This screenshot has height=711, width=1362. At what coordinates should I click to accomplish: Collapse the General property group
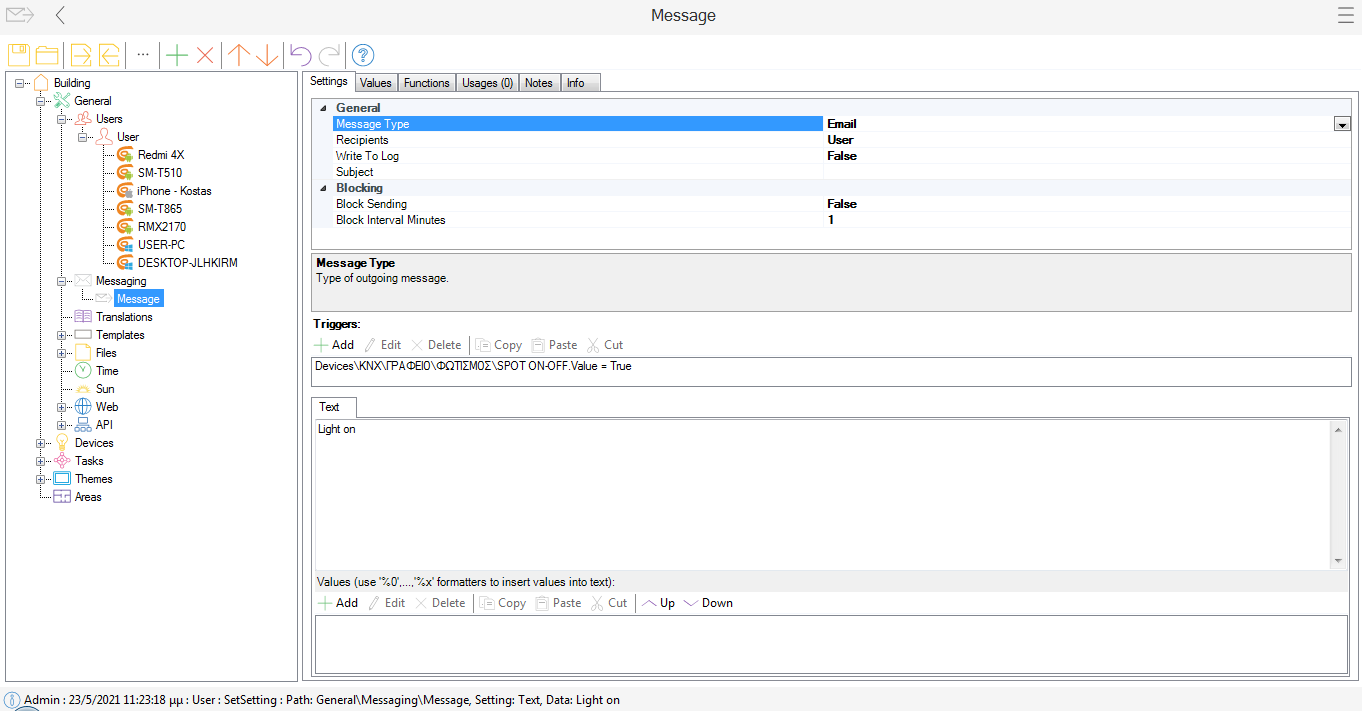coord(322,108)
